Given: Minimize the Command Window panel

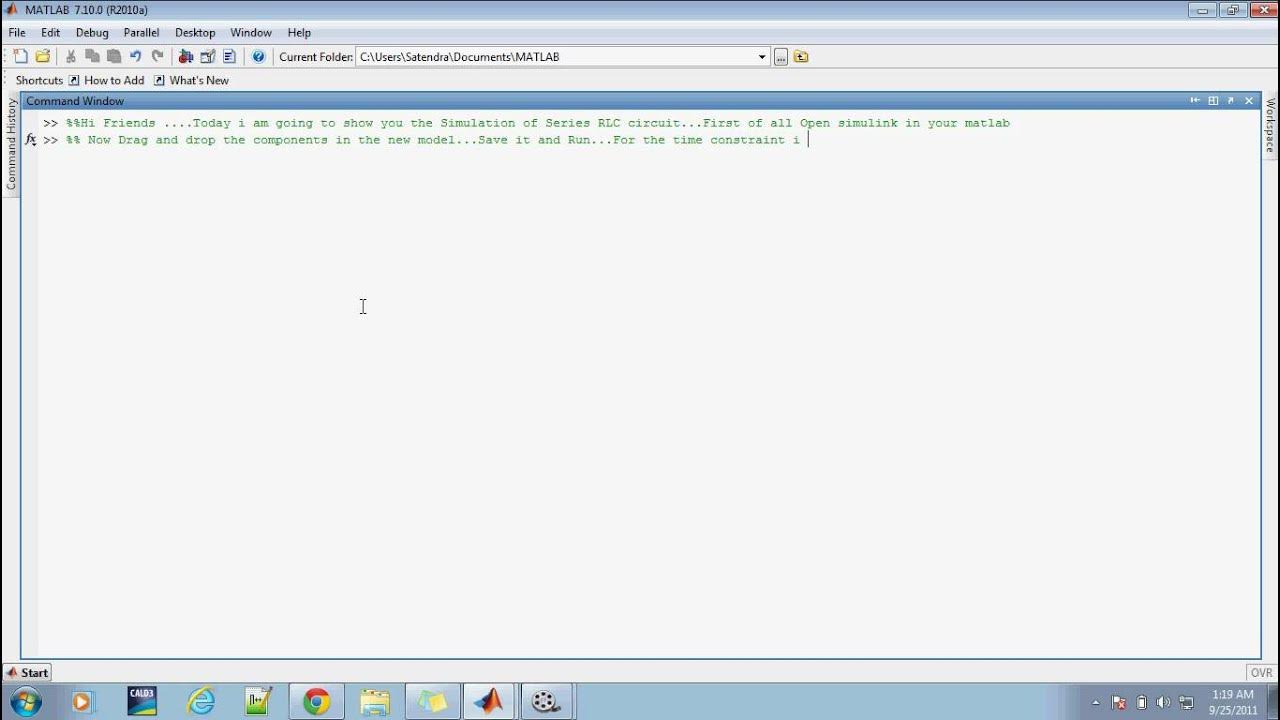Looking at the screenshot, I should point(1194,101).
